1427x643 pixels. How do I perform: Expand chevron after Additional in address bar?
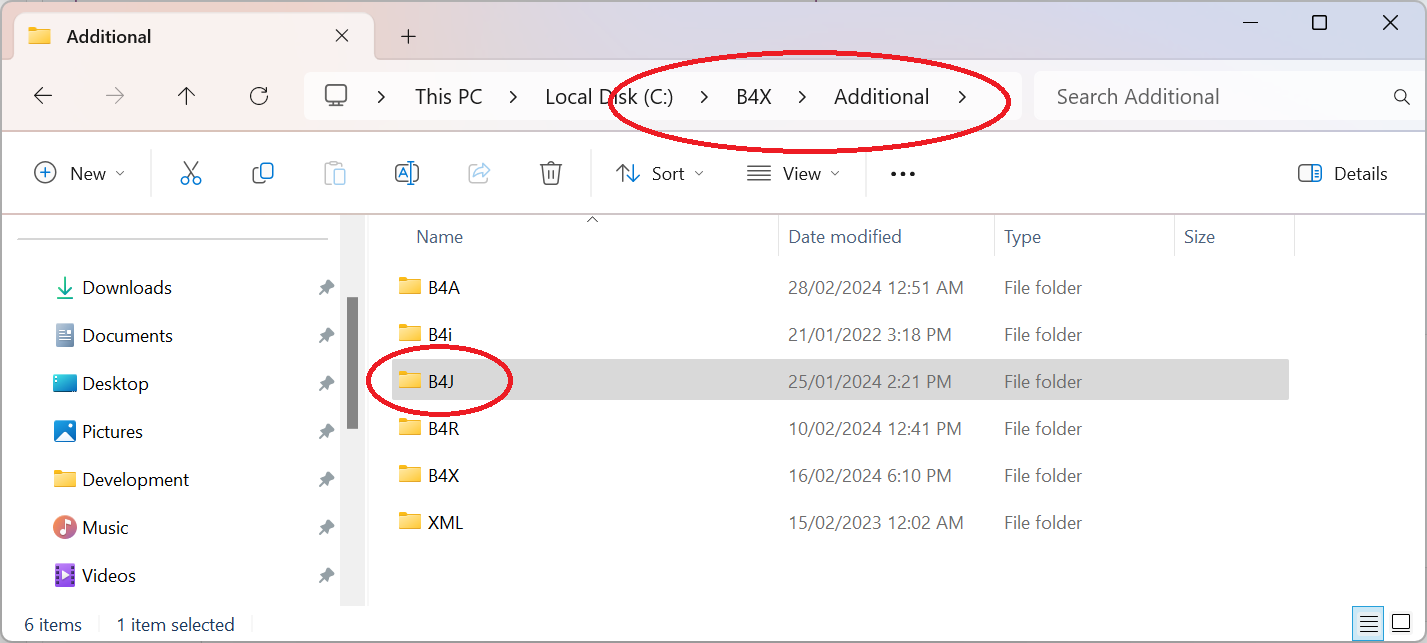tap(962, 97)
